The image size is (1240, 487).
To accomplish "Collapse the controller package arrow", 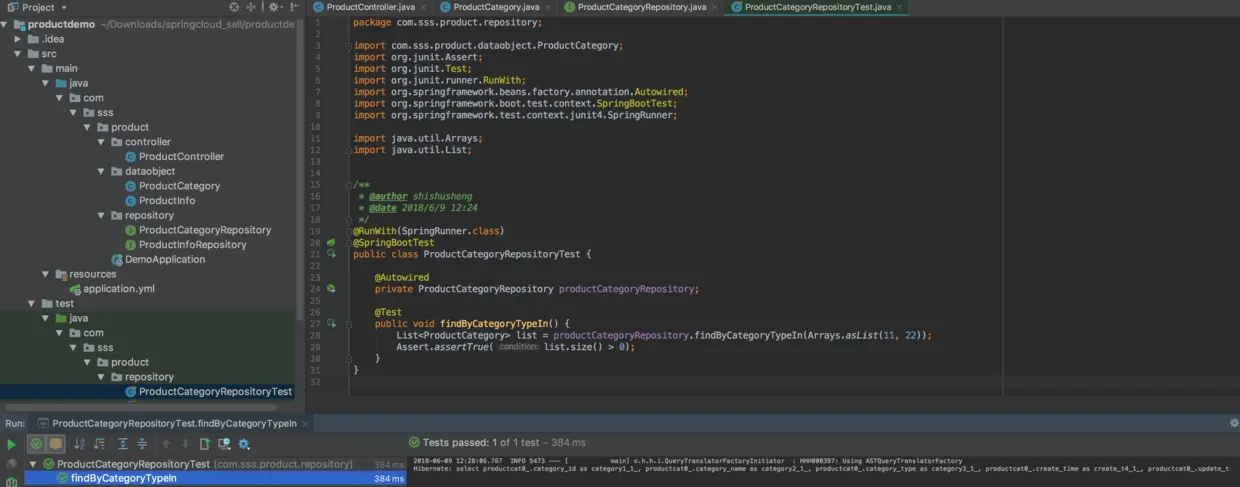I will pos(102,142).
